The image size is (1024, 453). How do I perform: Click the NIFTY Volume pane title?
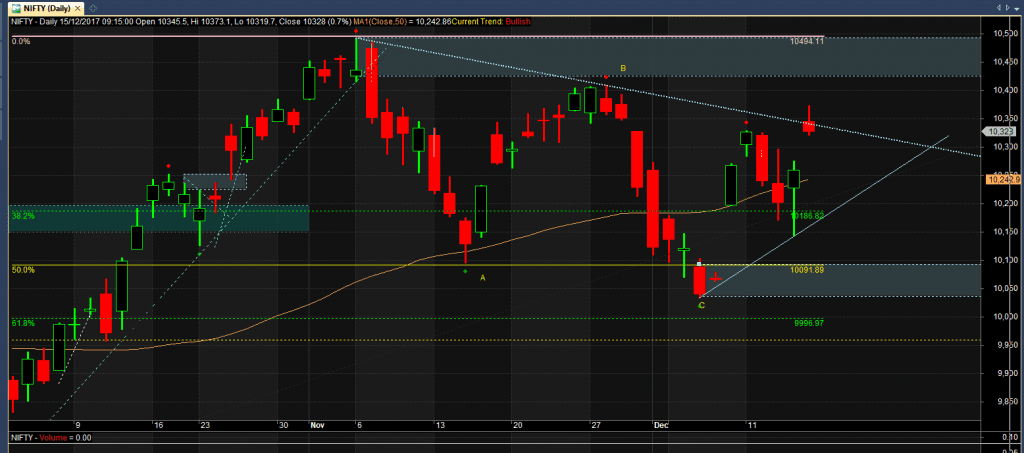(x=51, y=438)
